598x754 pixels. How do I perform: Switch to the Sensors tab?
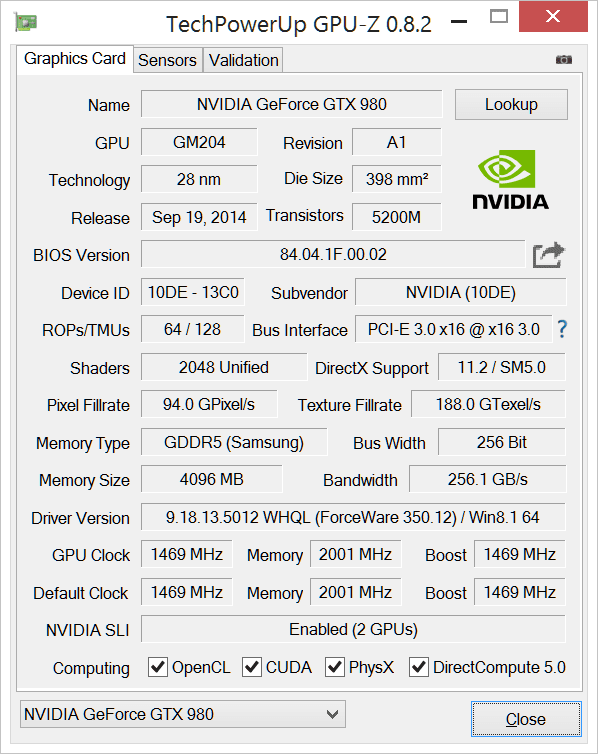tap(167, 60)
